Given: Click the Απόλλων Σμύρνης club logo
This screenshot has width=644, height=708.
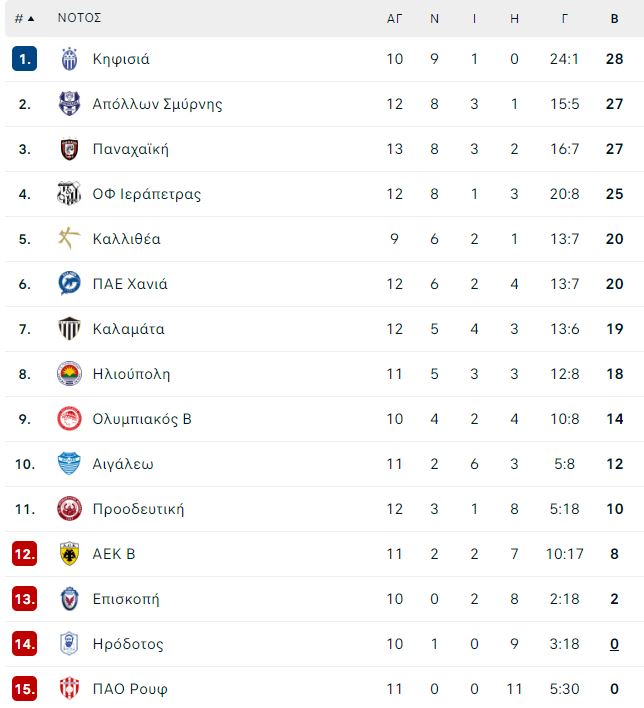Looking at the screenshot, I should pyautogui.click(x=69, y=104).
